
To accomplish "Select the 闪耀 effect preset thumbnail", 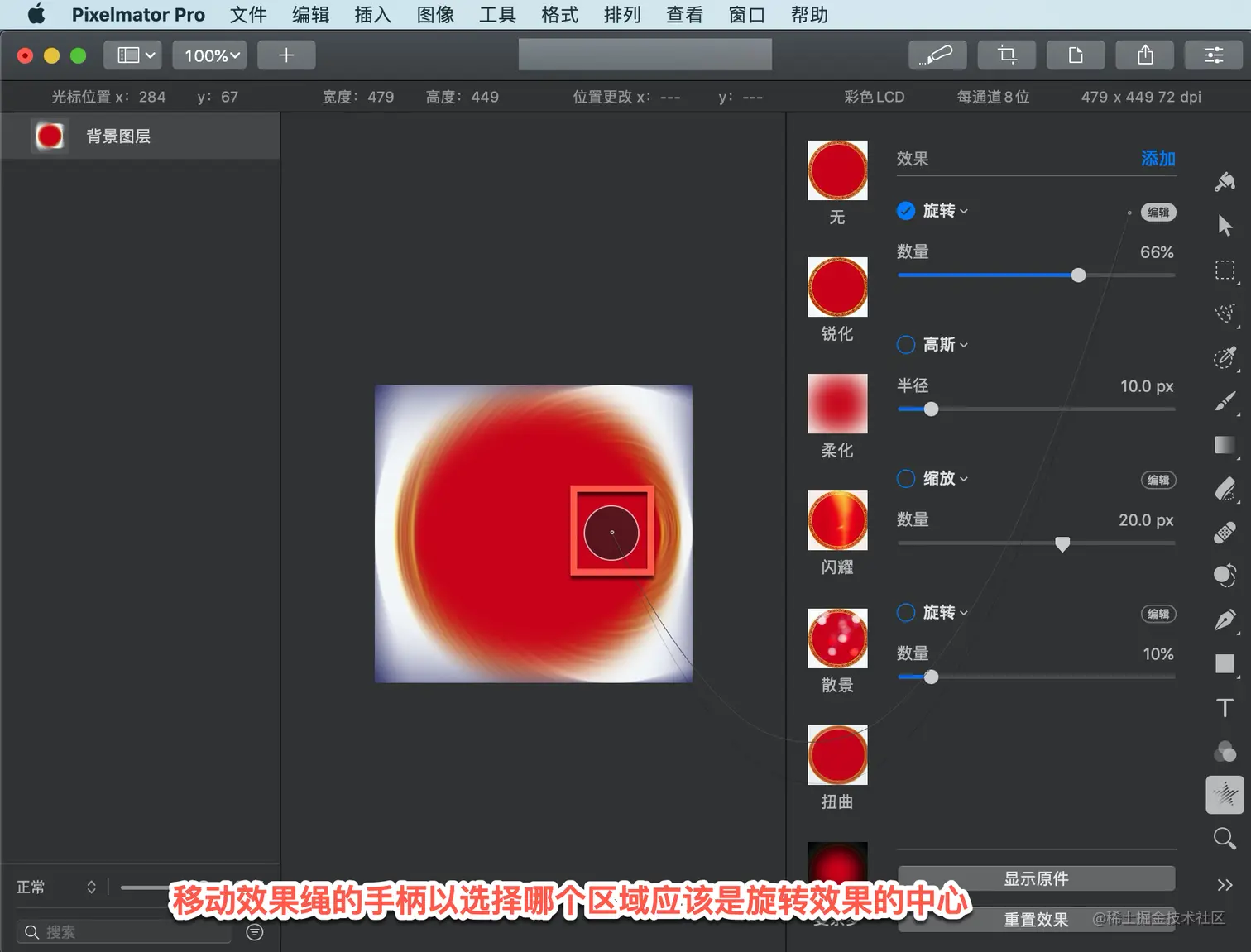I will (x=837, y=520).
